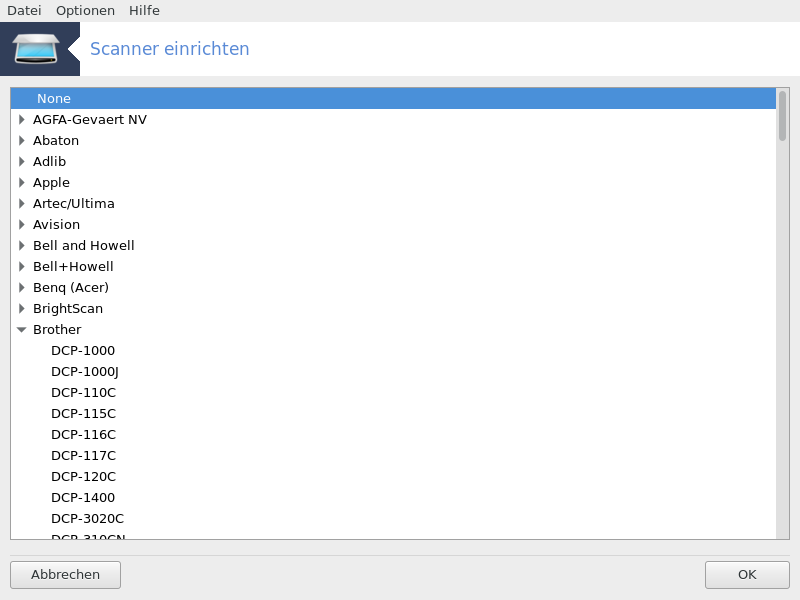Select the Apple label

coord(51,183)
